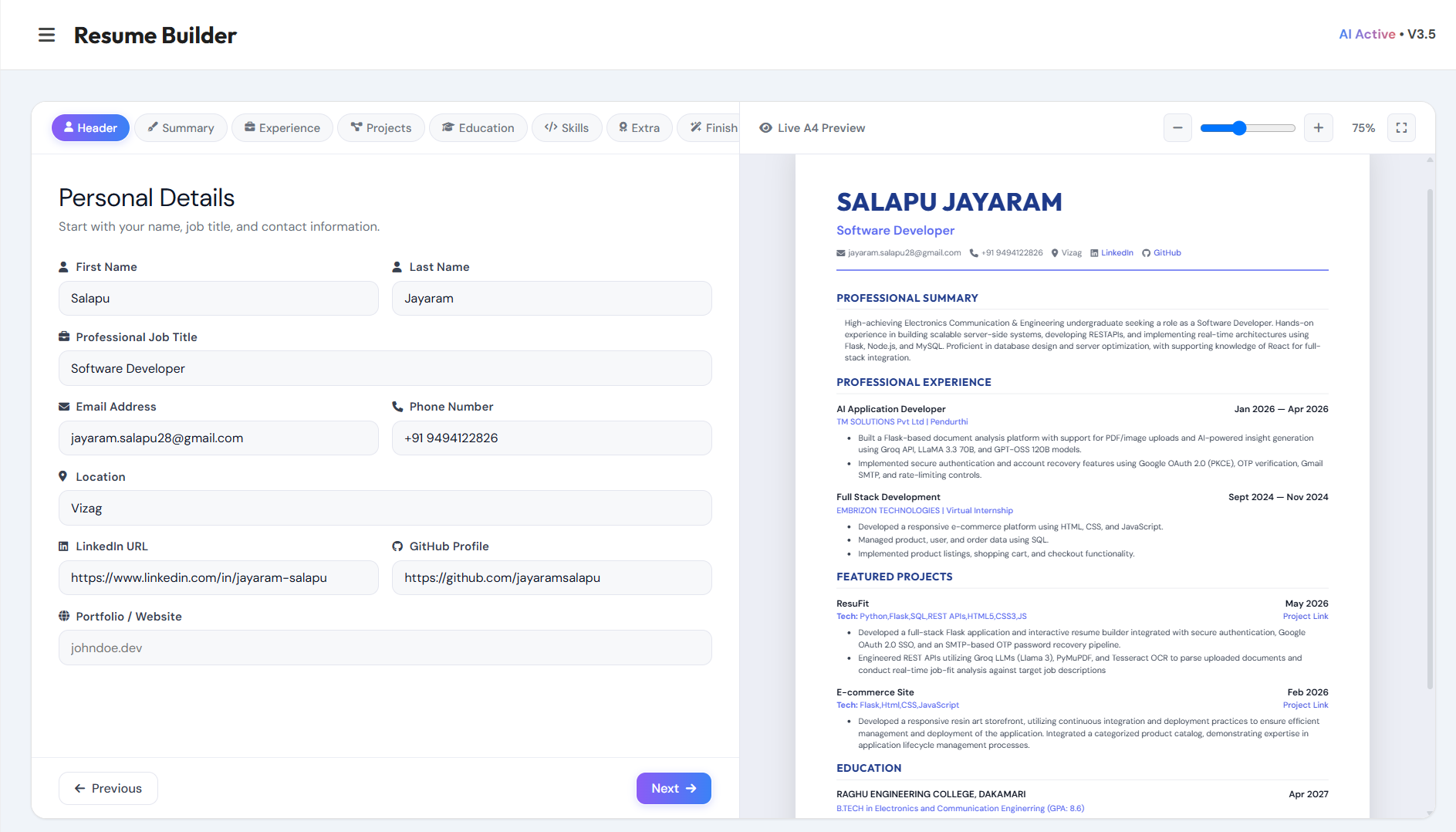Open the Extra tab
Screen dimensions: 1456x832
coord(640,128)
